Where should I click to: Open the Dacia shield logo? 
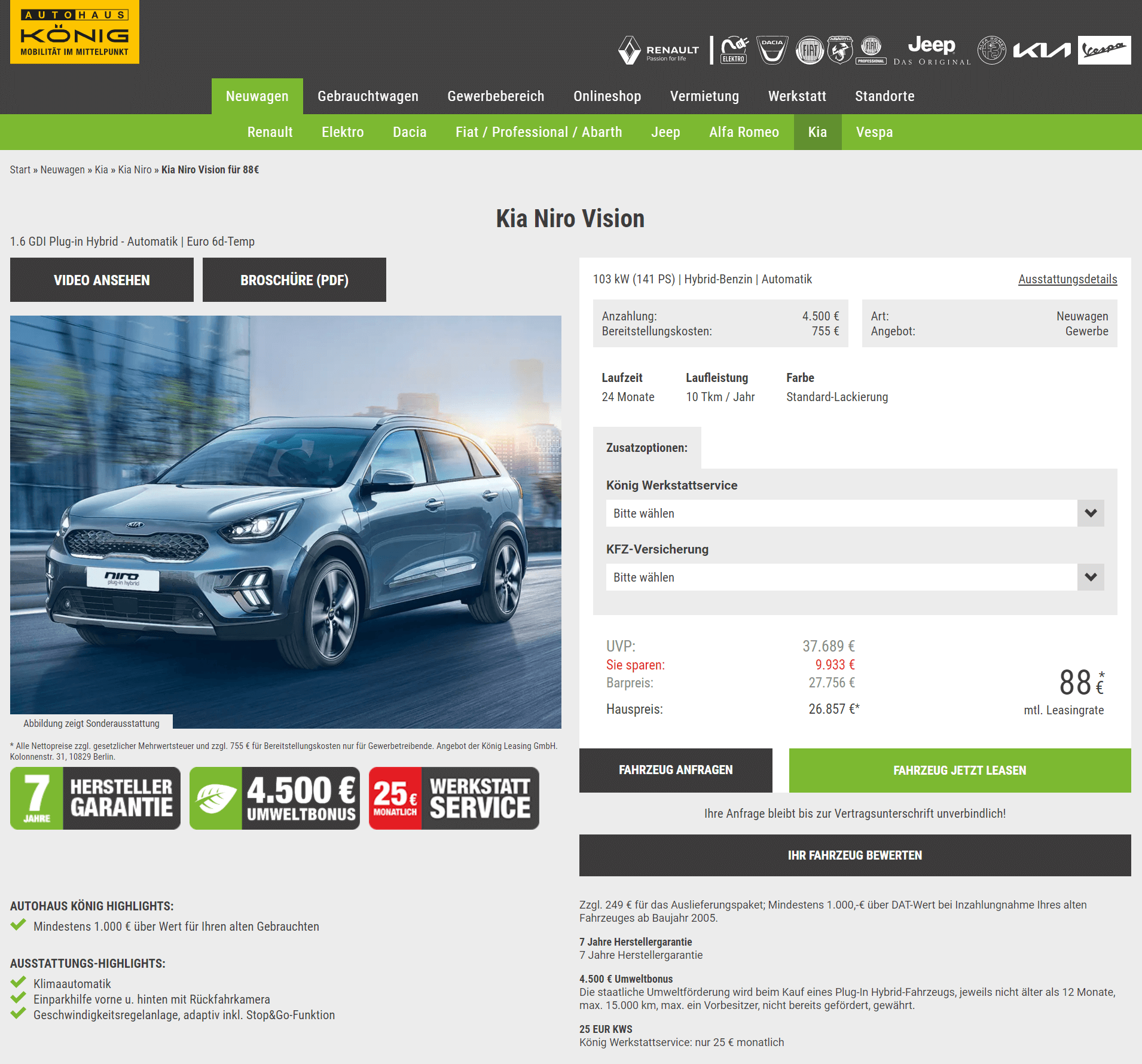772,50
